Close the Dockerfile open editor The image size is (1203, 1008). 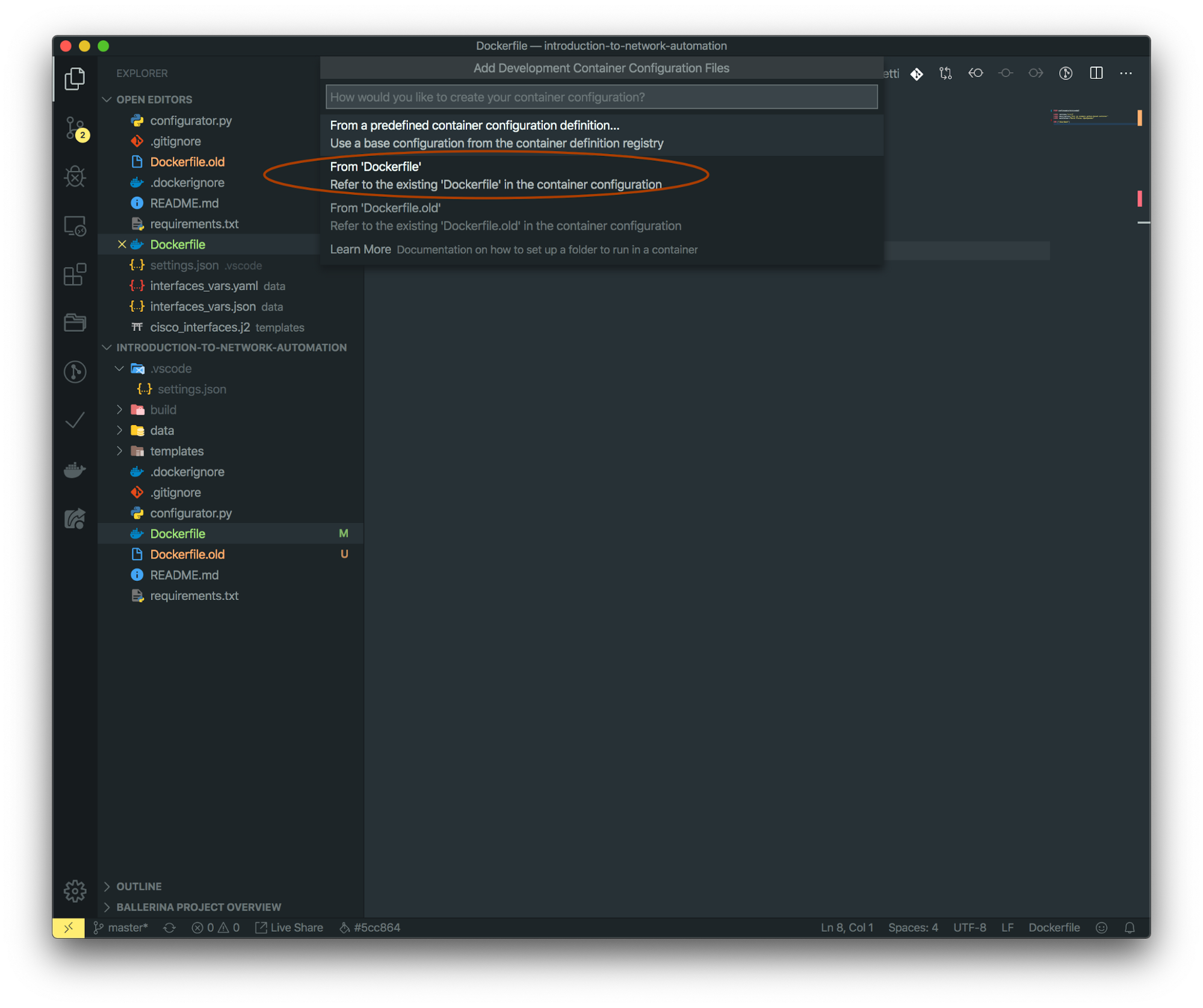[x=122, y=244]
